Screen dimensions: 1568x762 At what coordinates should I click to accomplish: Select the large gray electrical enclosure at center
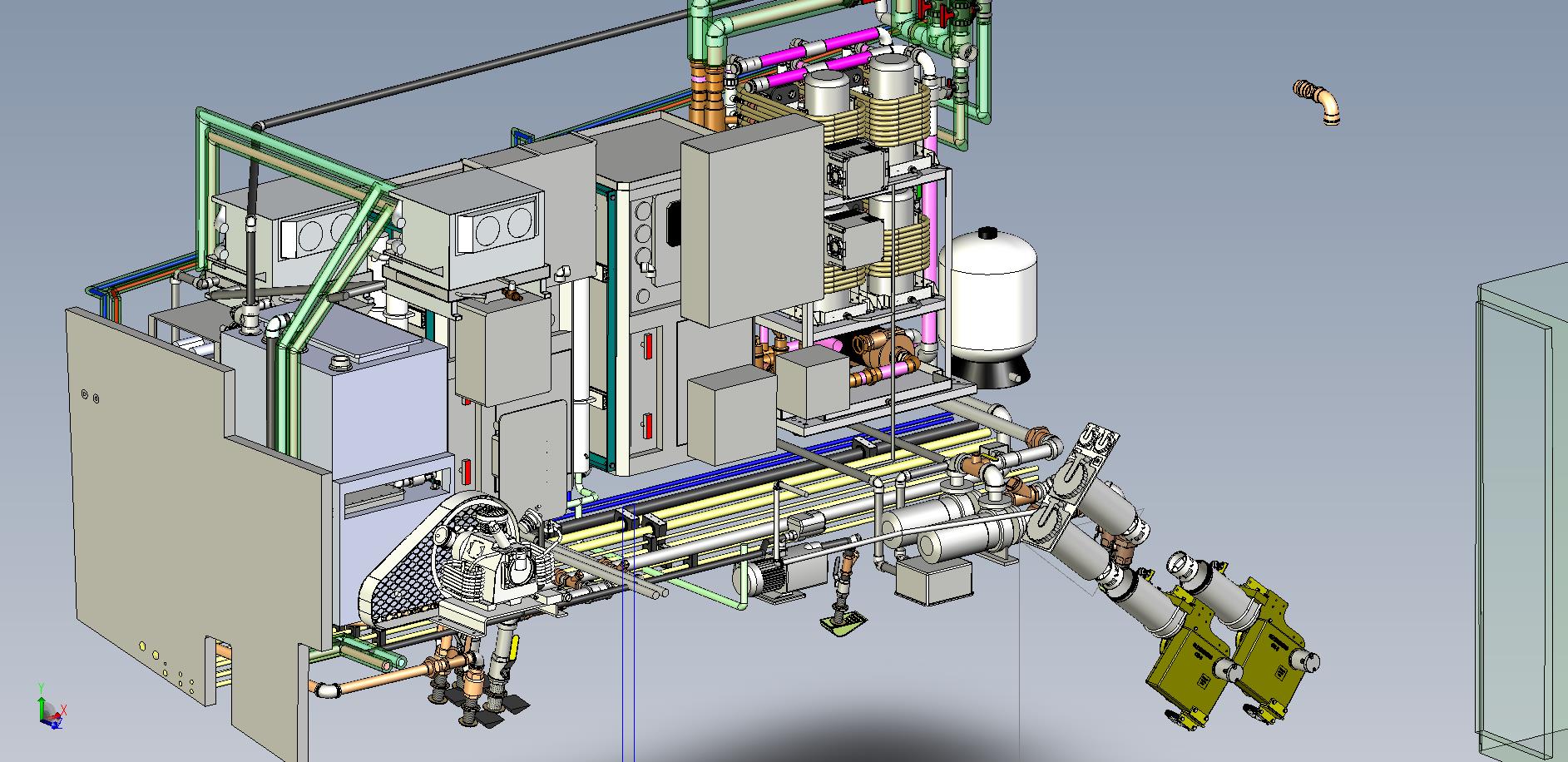click(750, 220)
